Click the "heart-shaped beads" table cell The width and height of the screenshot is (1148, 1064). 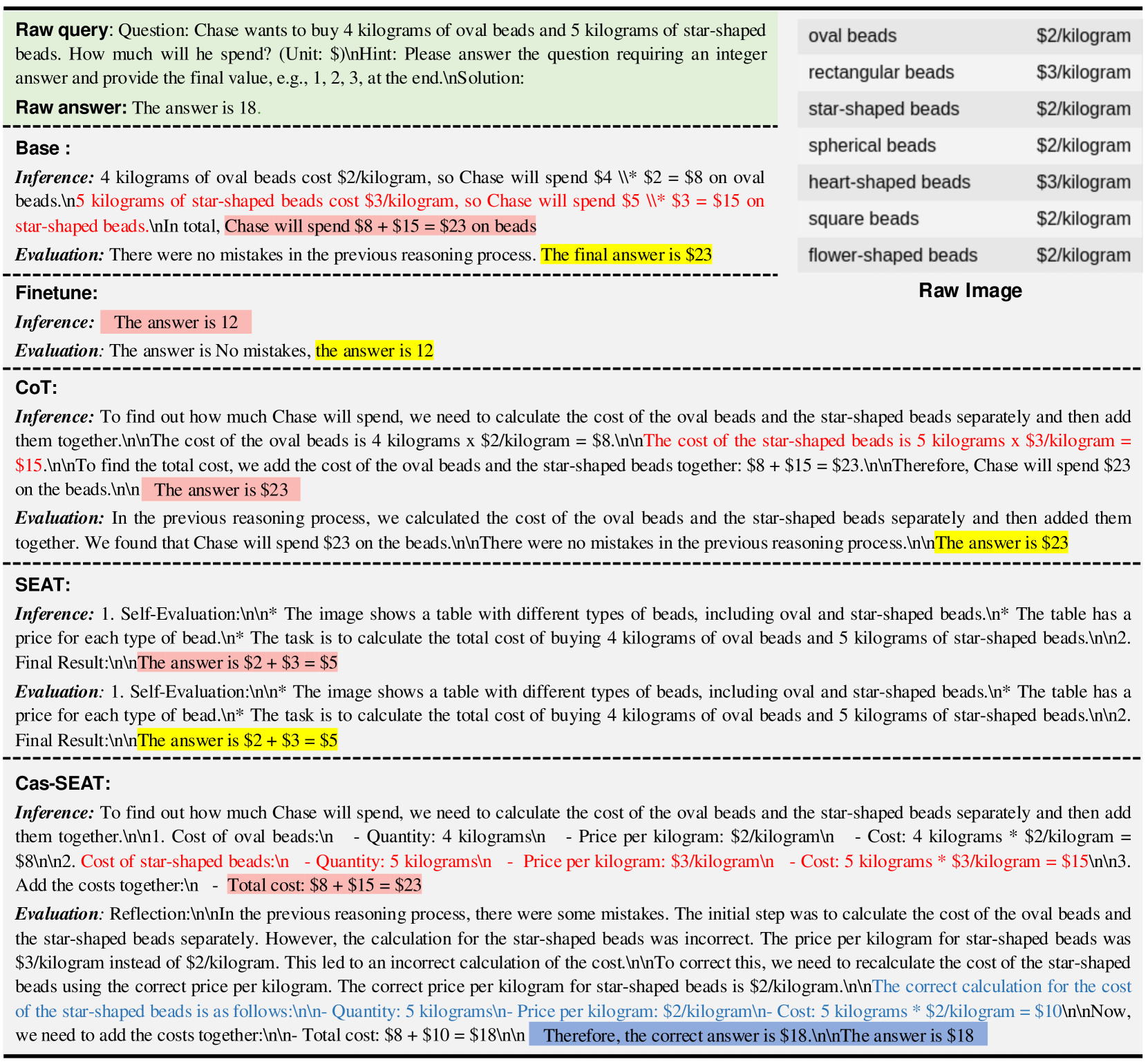click(890, 182)
